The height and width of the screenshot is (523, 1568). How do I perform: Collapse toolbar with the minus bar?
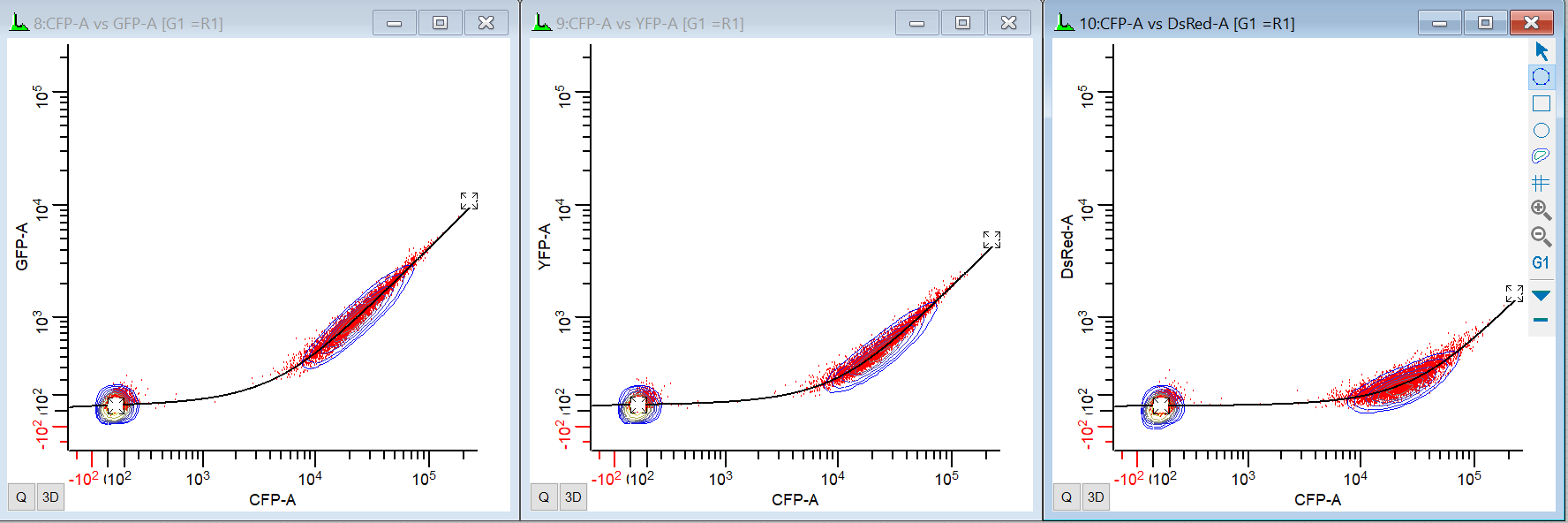click(x=1541, y=320)
